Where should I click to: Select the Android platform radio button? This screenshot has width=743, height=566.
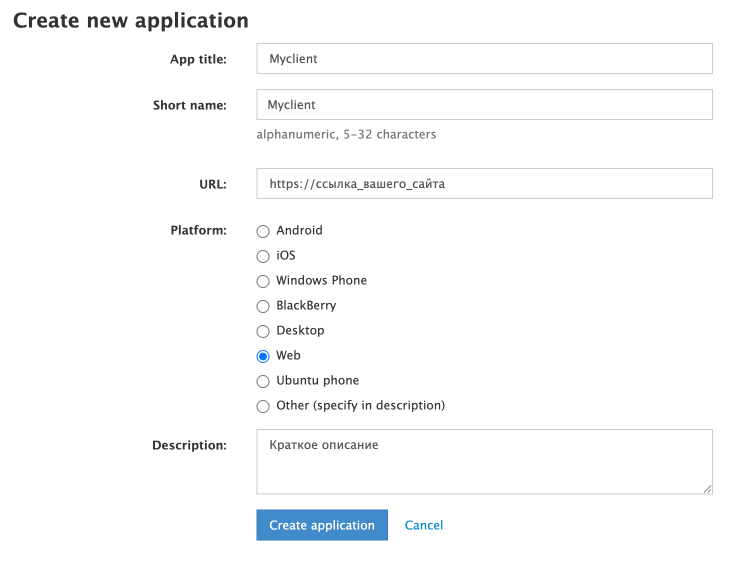pyautogui.click(x=263, y=231)
